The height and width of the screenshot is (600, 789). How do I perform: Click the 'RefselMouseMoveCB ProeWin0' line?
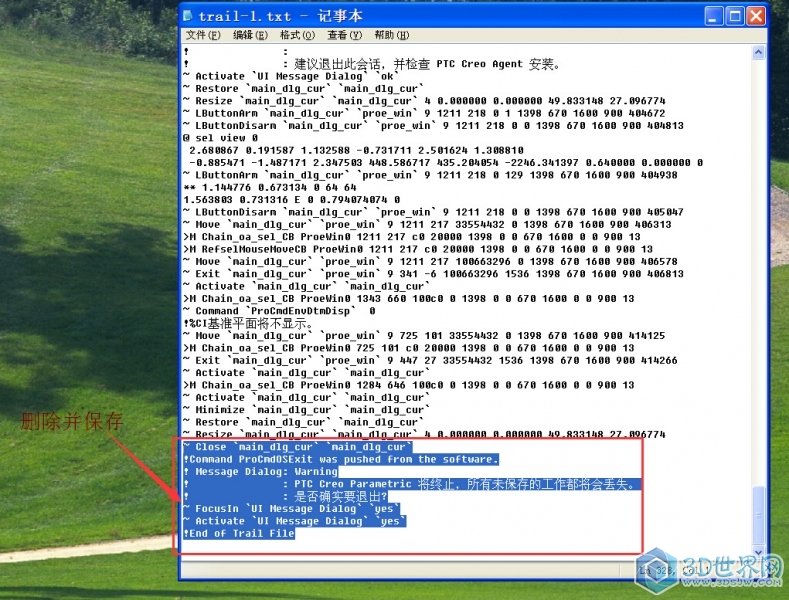coord(418,249)
